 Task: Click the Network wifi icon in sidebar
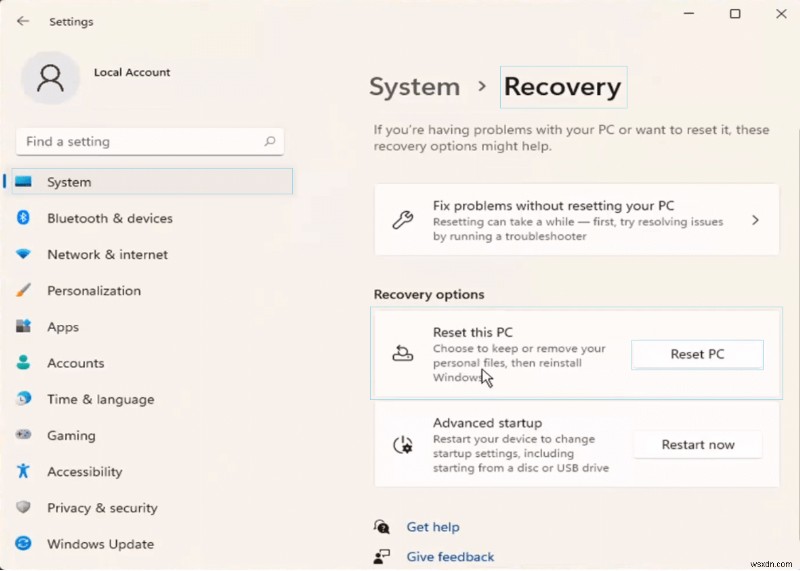[23, 254]
